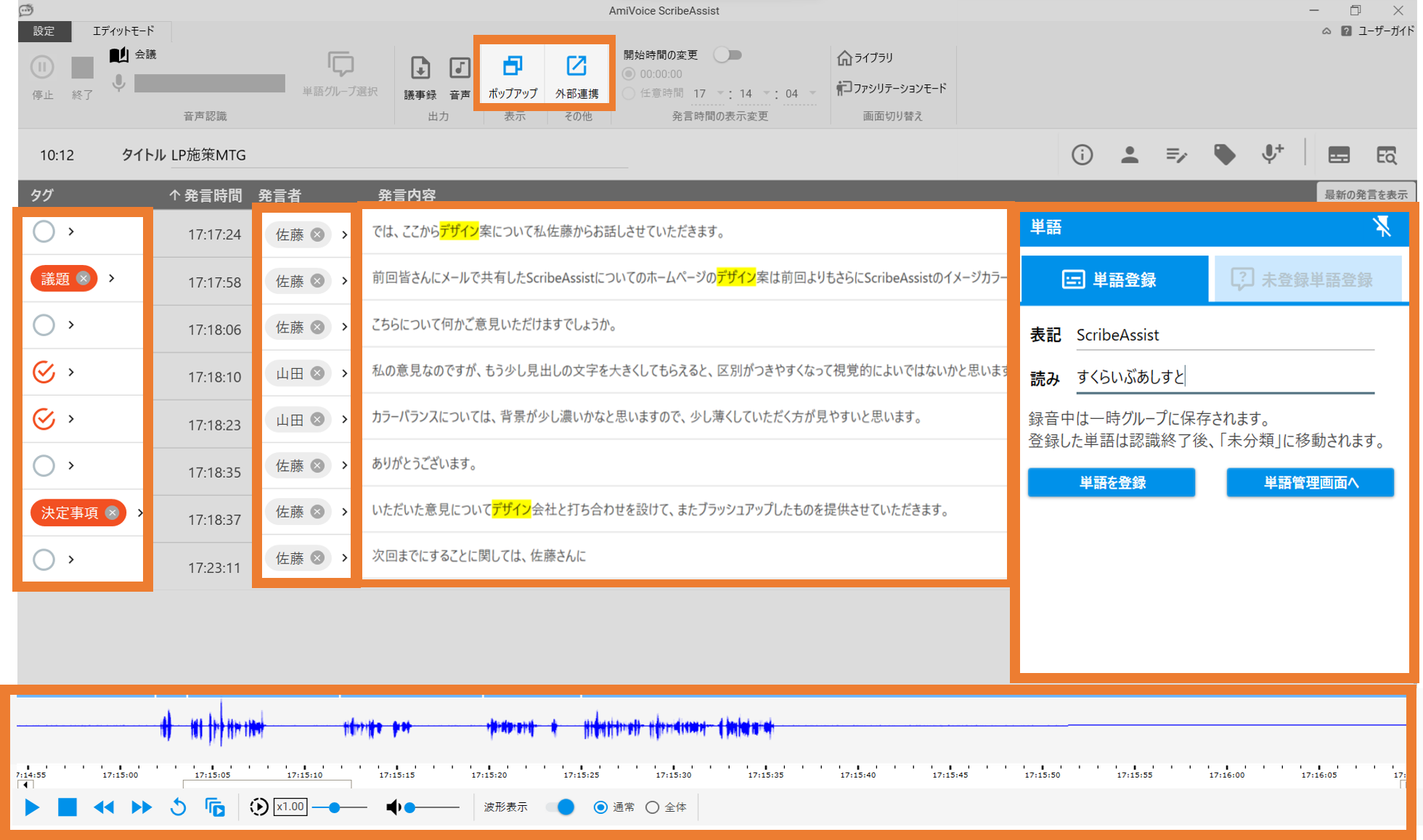Image resolution: width=1423 pixels, height=840 pixels.
Task: Click the replay circular arrow icon
Action: 178,807
